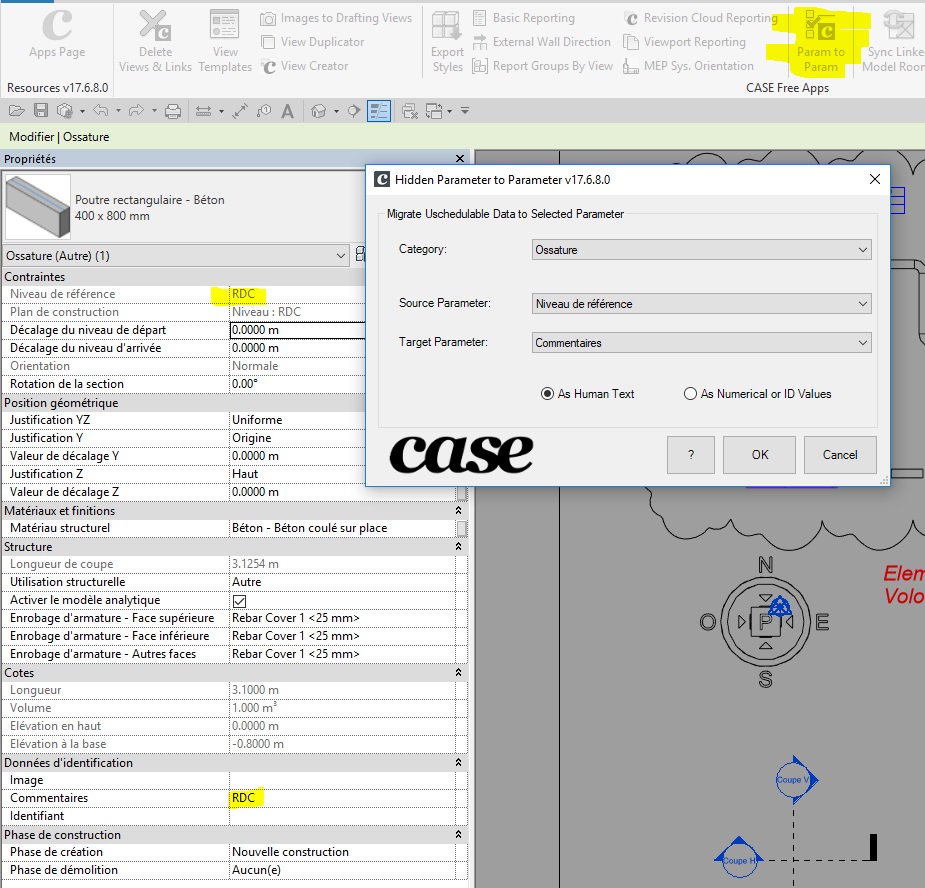Click the '?' help button
Viewport: 925px width, 888px height.
pos(691,454)
